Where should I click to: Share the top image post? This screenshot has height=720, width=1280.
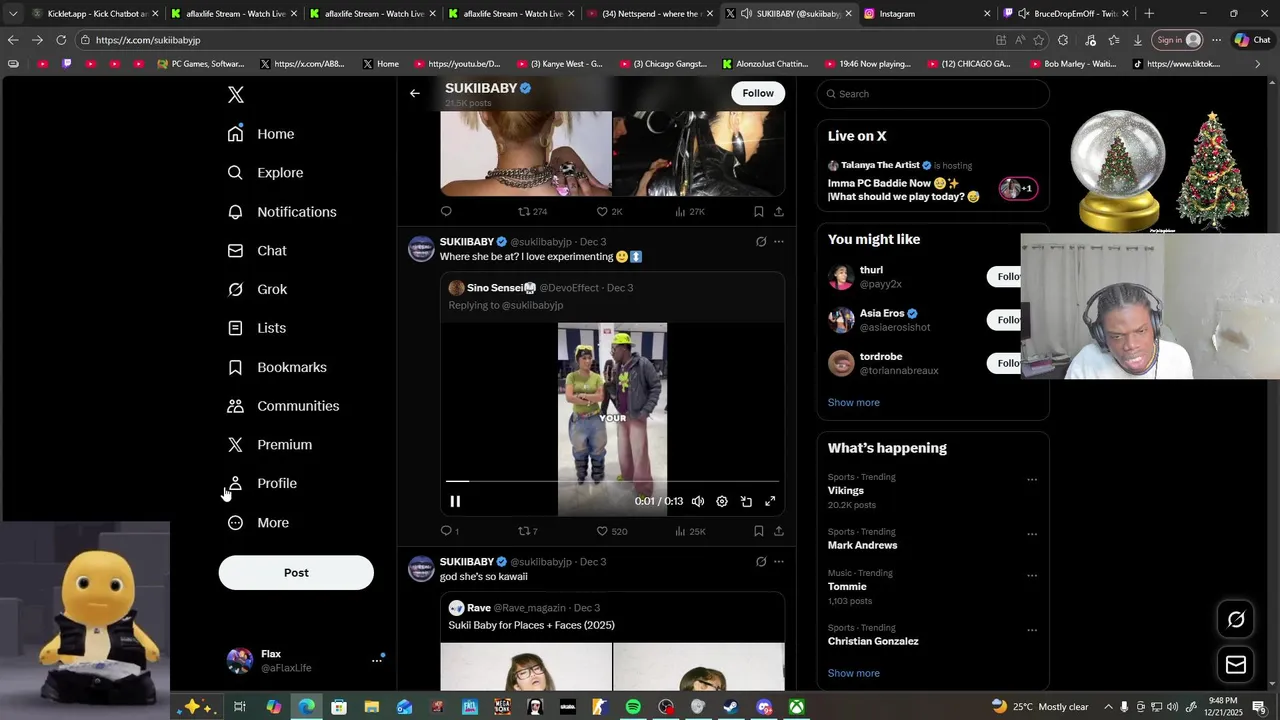tap(779, 211)
